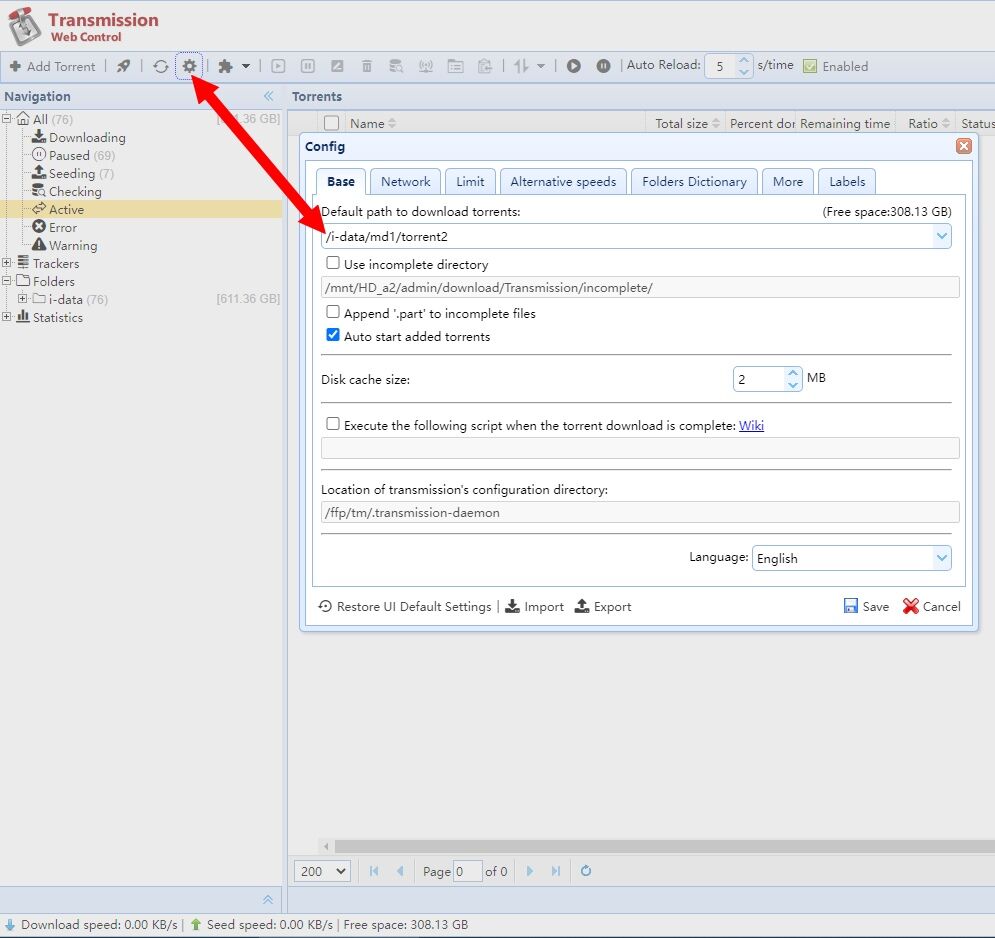The height and width of the screenshot is (938, 995).
Task: Open the Wiki link
Action: pyautogui.click(x=751, y=425)
